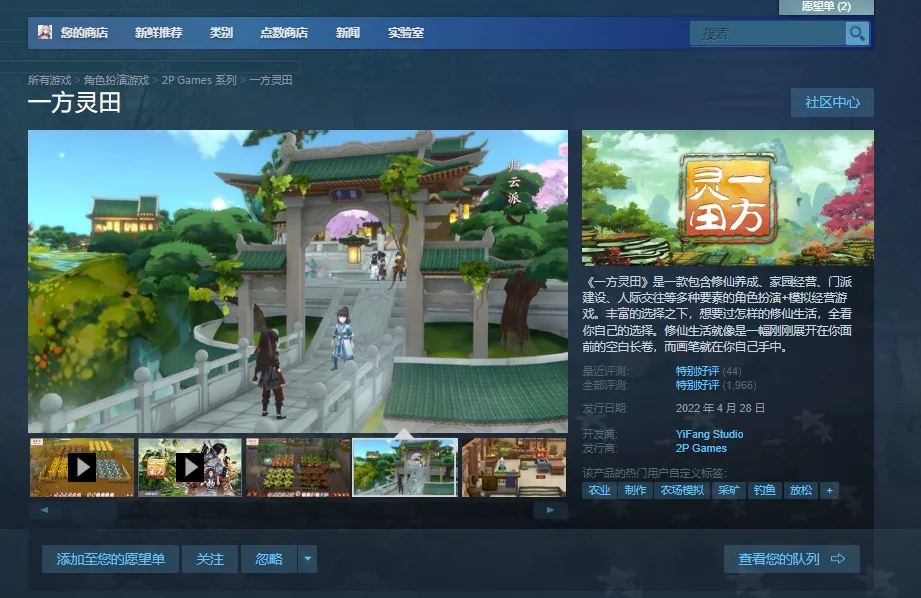Open 您的商店 menu

click(84, 33)
